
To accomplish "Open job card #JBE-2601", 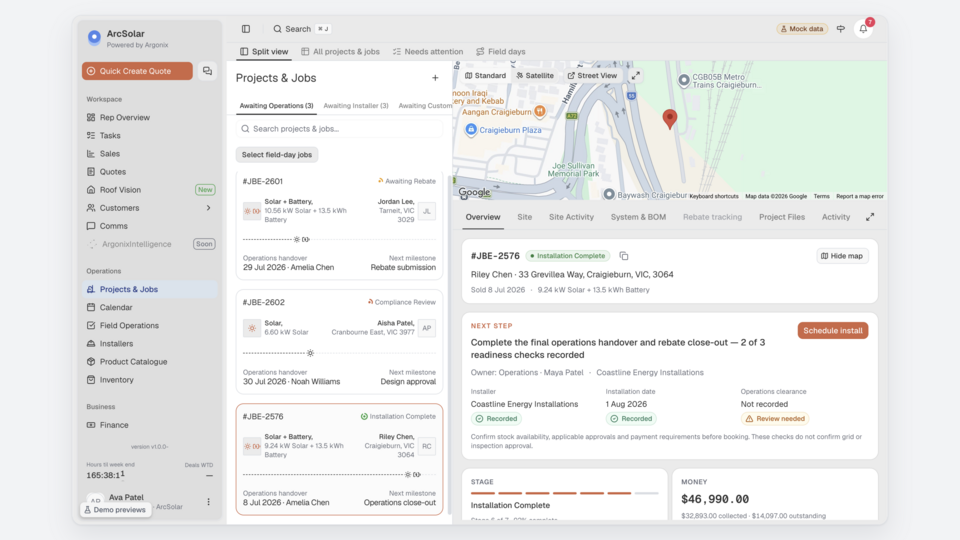I will coord(339,225).
